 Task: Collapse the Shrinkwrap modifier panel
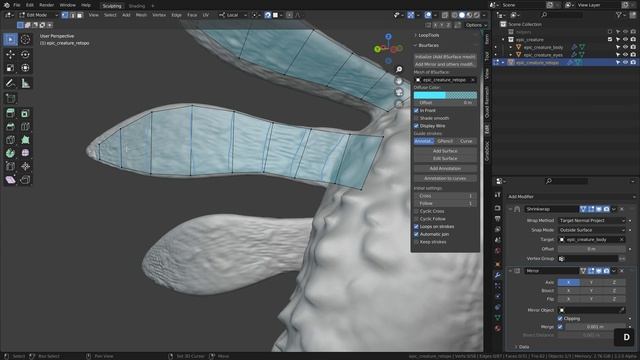coord(510,209)
